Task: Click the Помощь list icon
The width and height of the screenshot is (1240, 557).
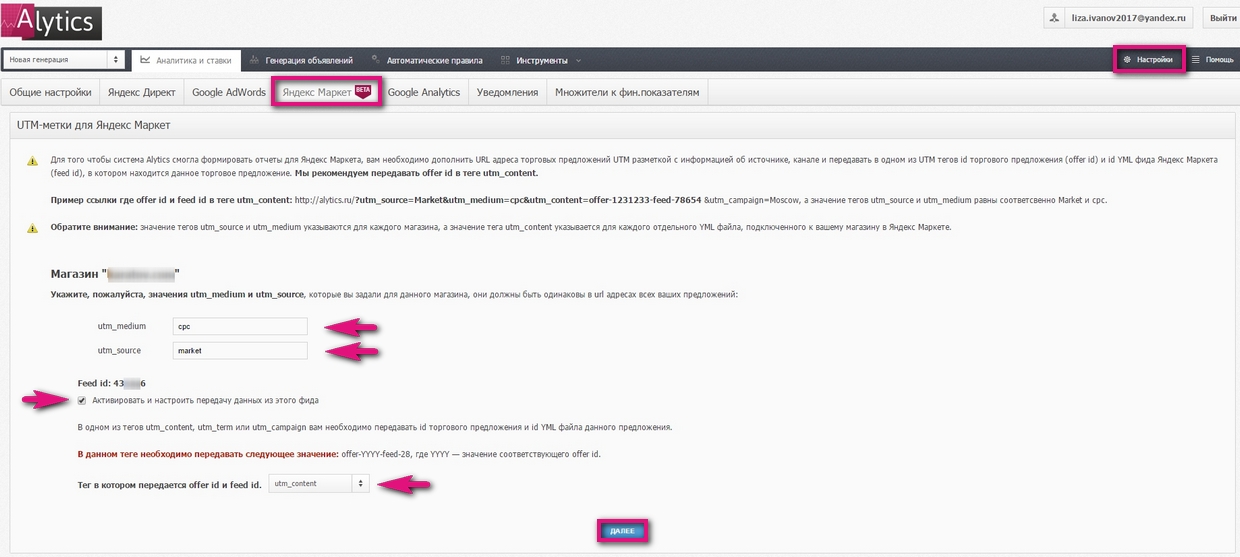Action: click(1196, 60)
